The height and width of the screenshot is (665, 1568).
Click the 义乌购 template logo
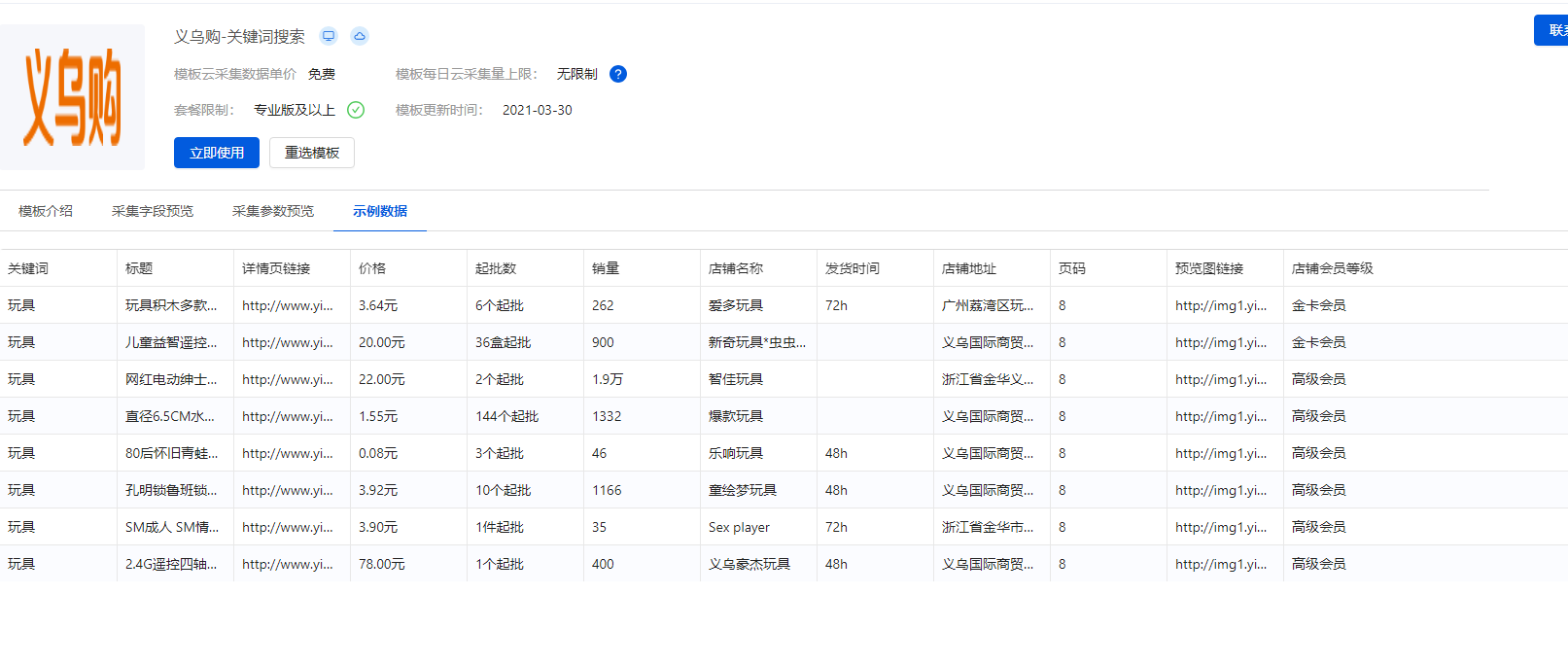click(x=72, y=97)
